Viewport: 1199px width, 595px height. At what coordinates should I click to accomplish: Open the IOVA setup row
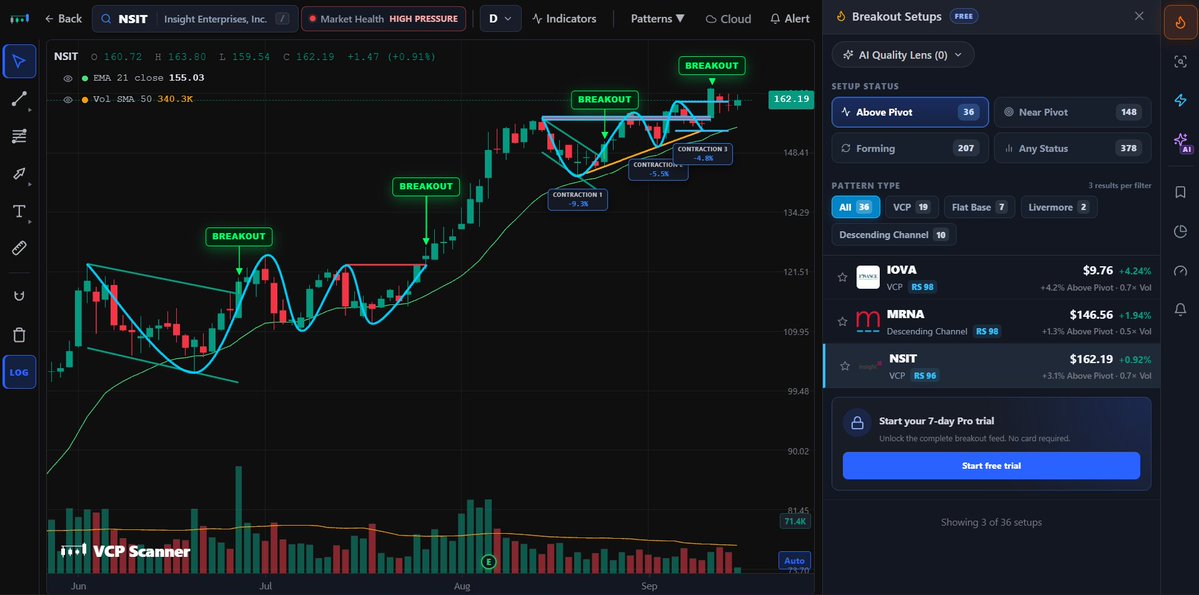point(991,278)
